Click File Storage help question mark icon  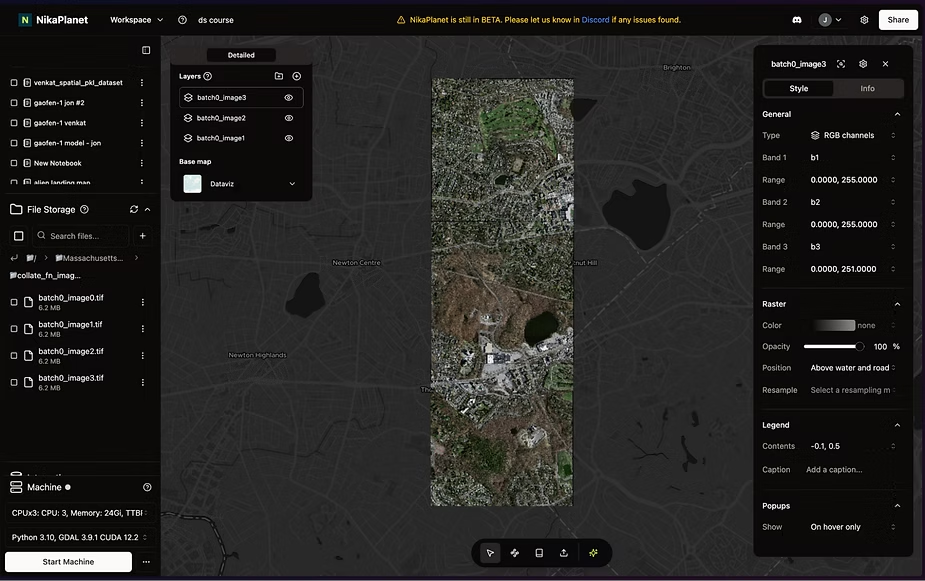pyautogui.click(x=84, y=209)
